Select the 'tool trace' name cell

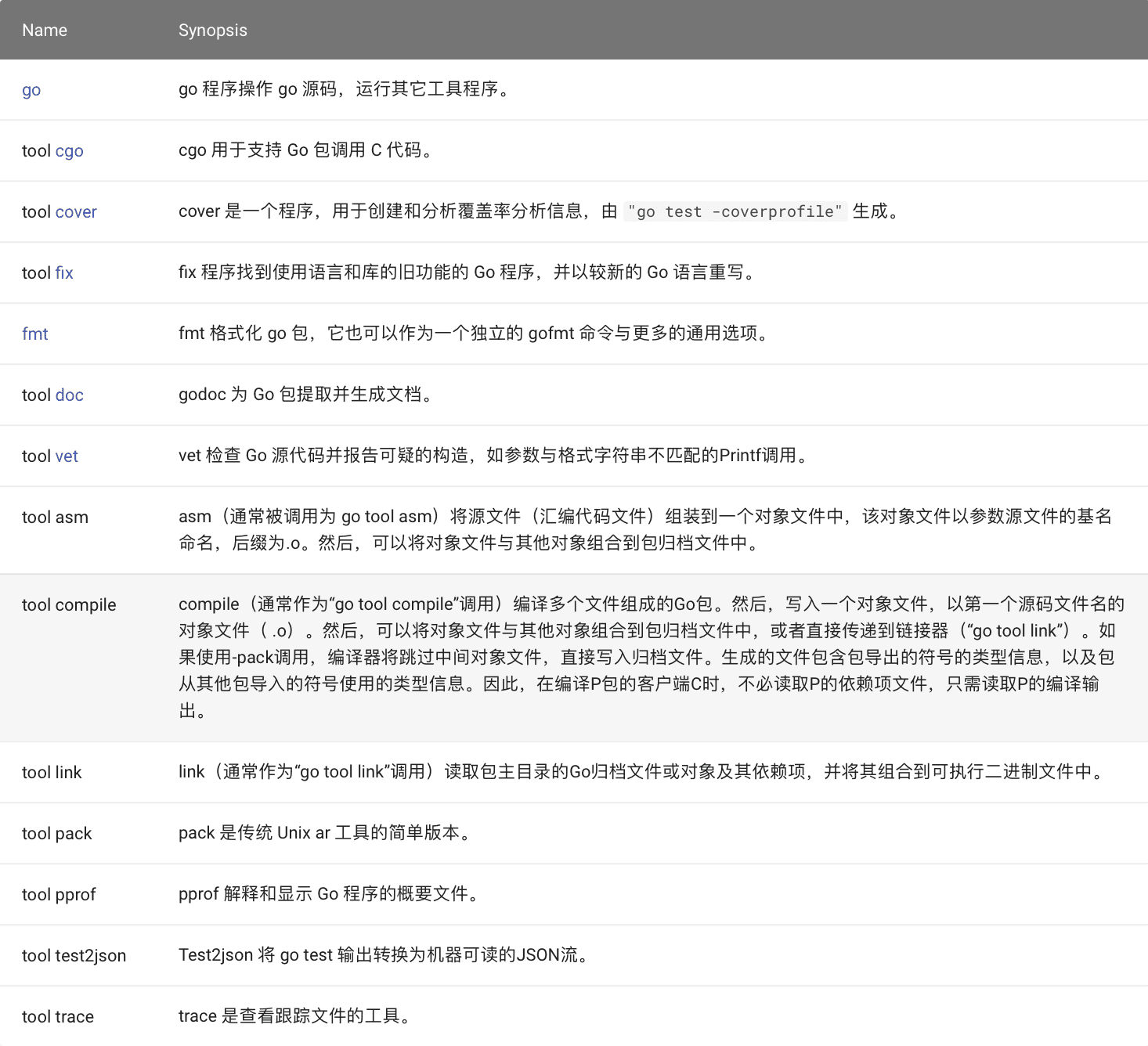(x=58, y=1017)
